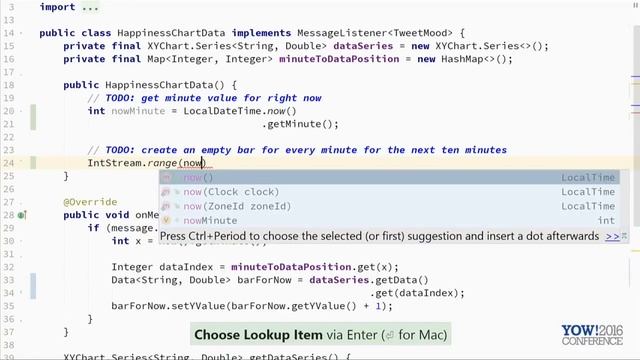640x360 pixels.
Task: Collapse the fold marker on line 34
Action: [21, 292]
